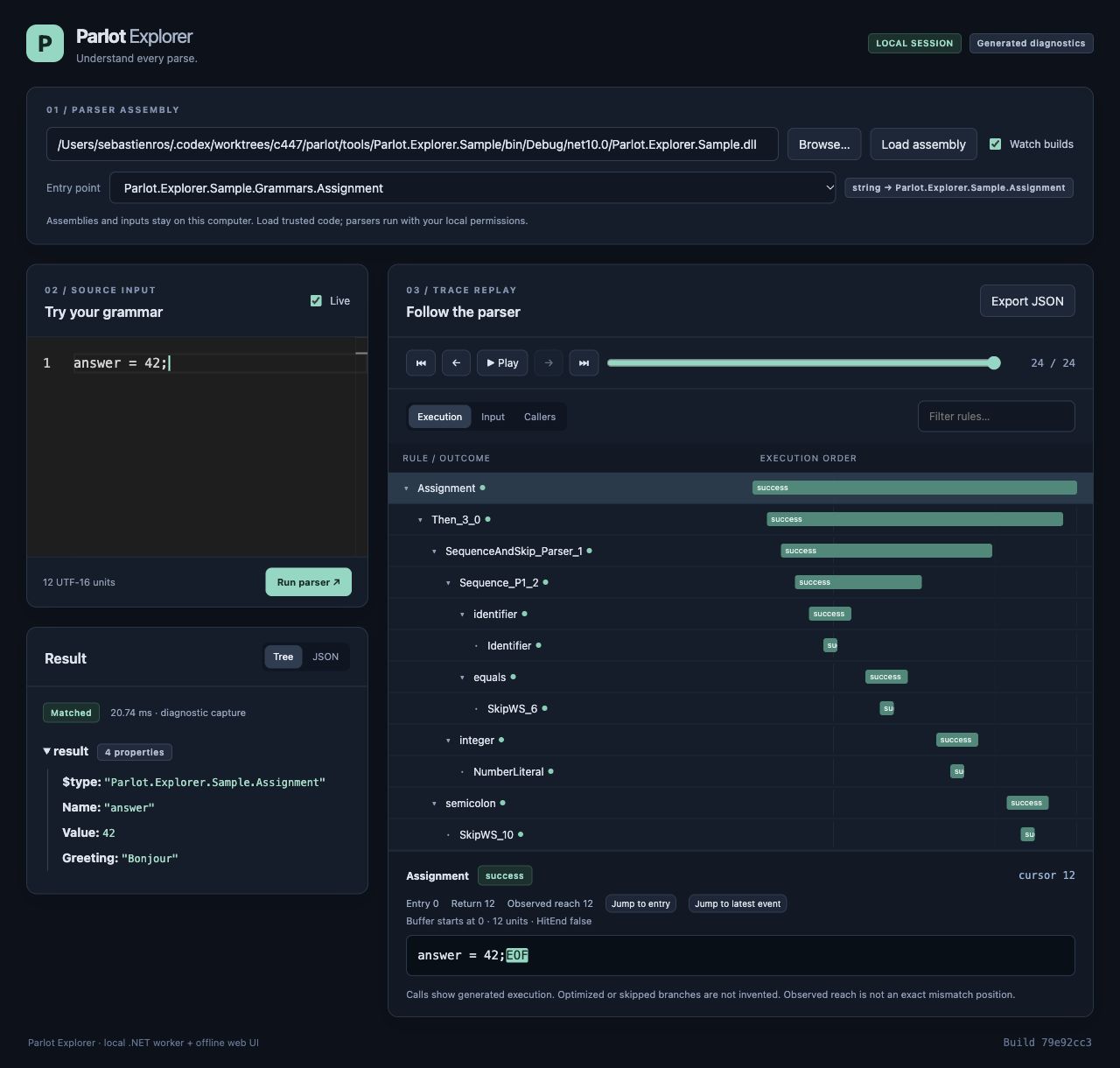
Task: Switch to the Input tab
Action: click(493, 417)
